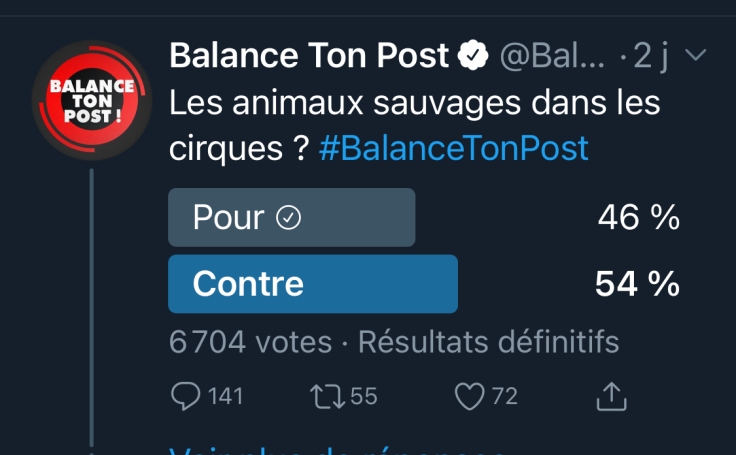This screenshot has width=736, height=455.
Task: Retweet the Balance Ton Post poll
Action: tap(327, 396)
